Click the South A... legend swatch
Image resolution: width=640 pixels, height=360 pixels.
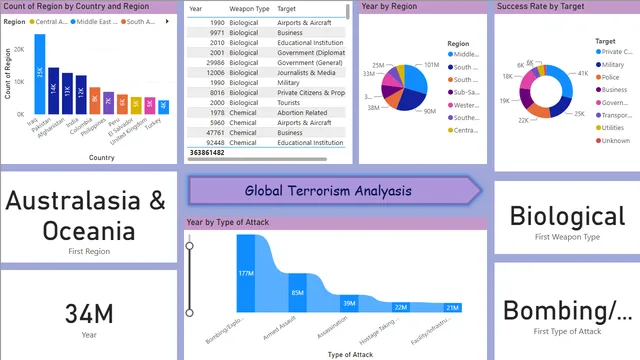coord(123,22)
